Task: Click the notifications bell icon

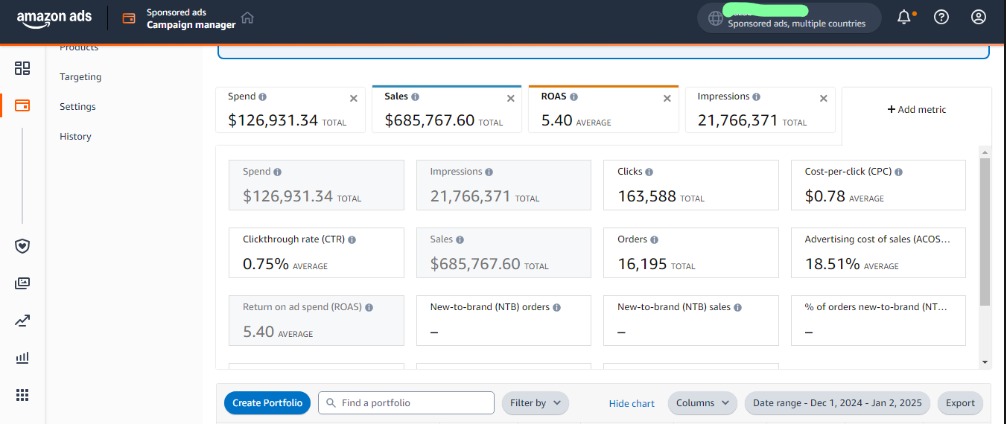Action: (x=904, y=17)
